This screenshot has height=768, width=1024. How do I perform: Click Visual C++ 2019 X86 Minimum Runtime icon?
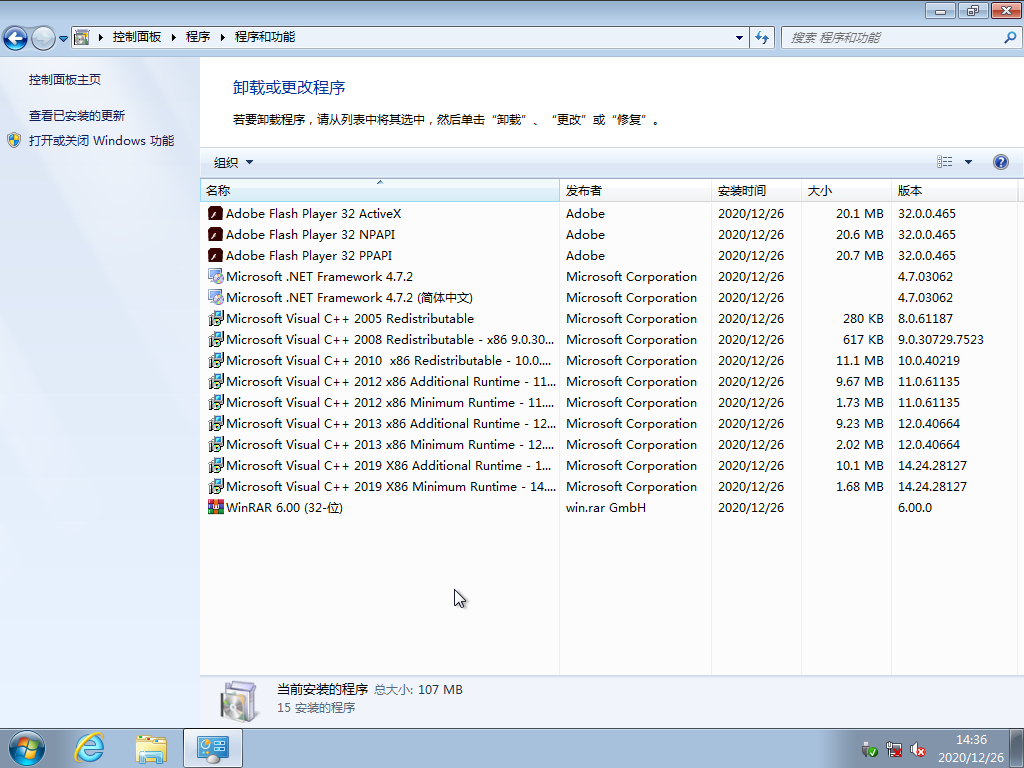(216, 487)
